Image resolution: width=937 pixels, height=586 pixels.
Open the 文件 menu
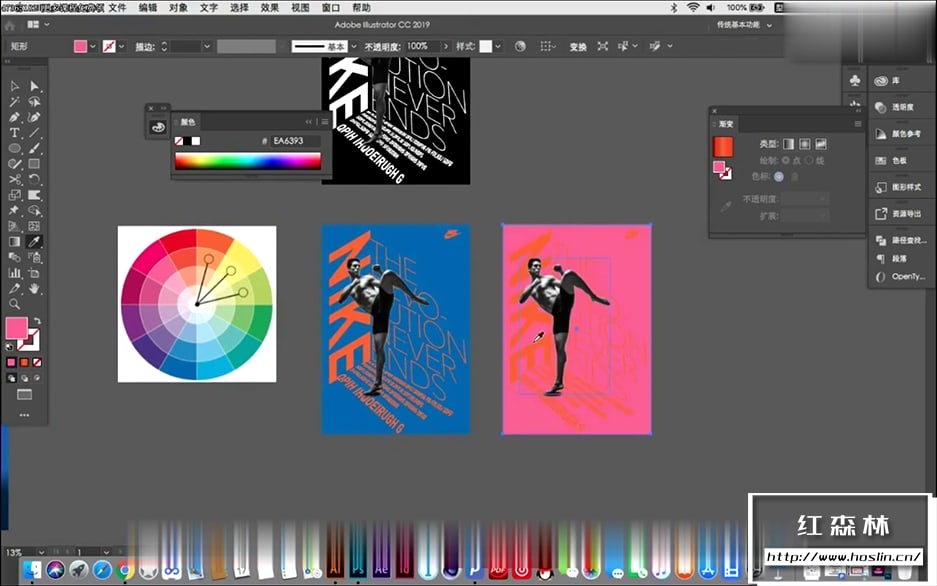117,8
